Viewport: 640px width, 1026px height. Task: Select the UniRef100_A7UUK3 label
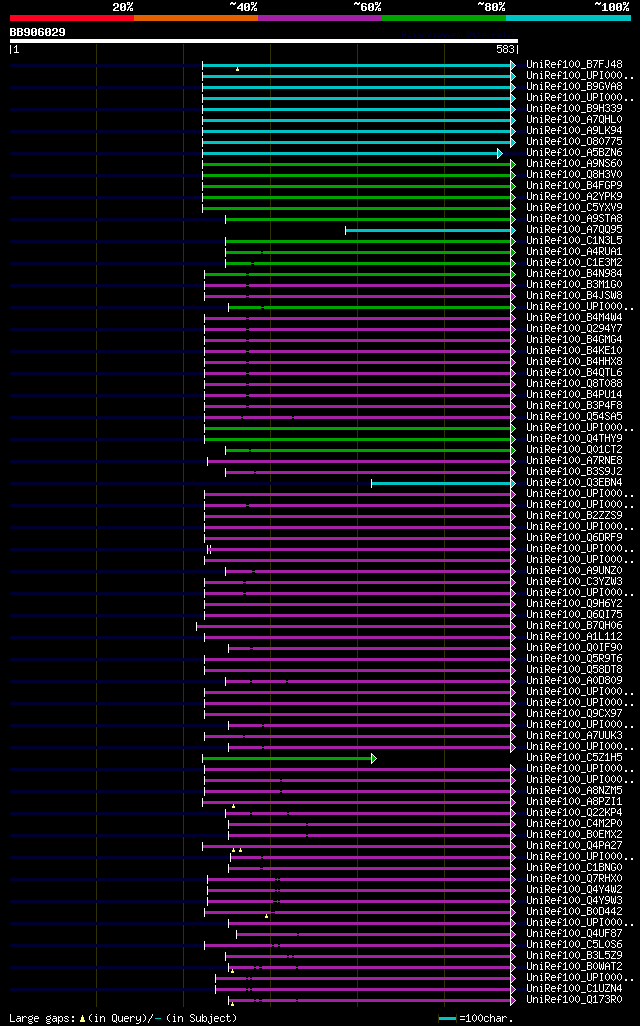click(575, 735)
